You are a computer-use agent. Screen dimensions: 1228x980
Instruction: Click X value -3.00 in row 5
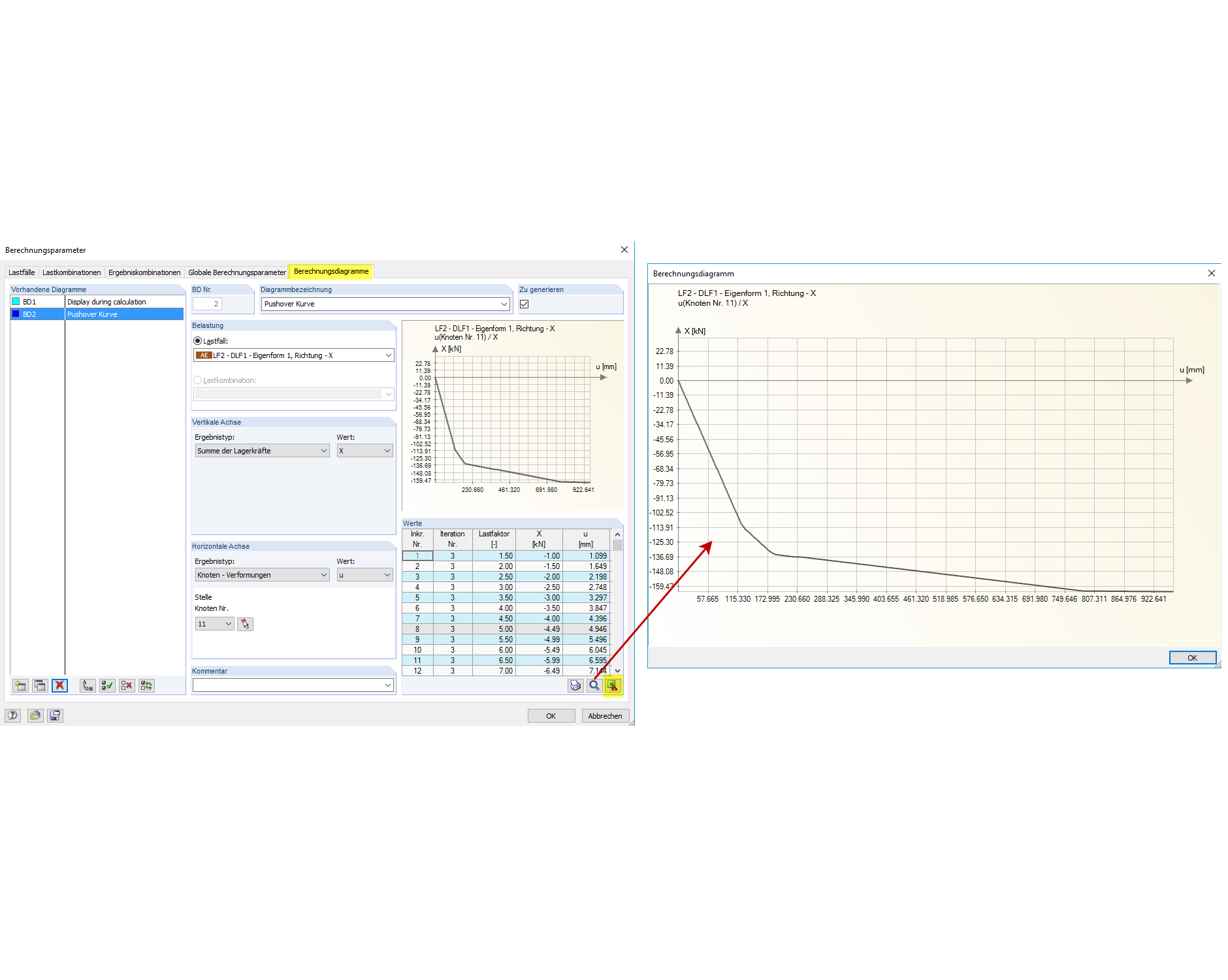pyautogui.click(x=539, y=598)
